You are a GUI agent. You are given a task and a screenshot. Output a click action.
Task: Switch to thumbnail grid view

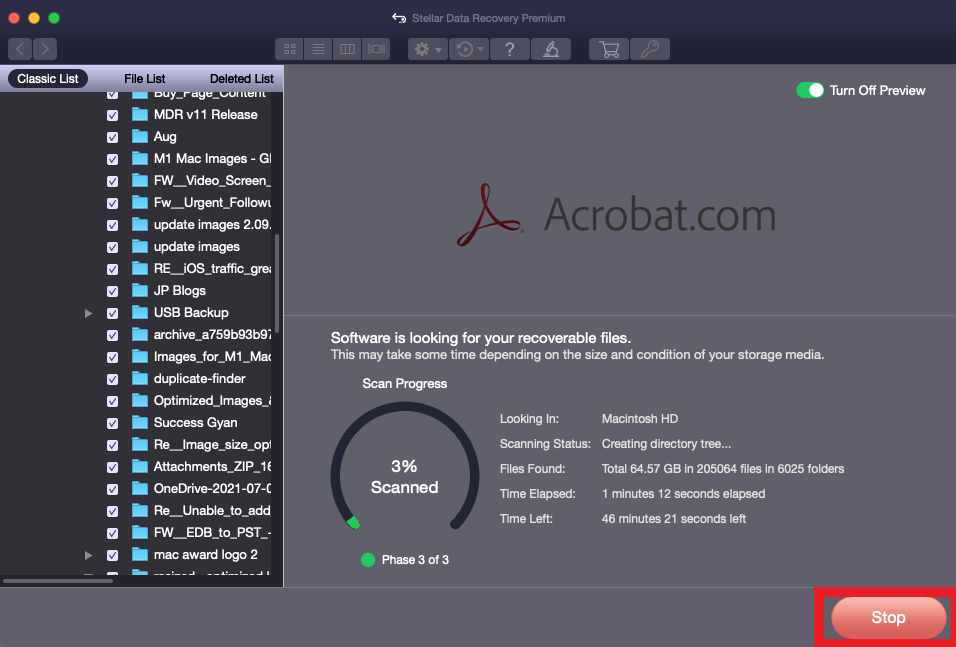290,49
